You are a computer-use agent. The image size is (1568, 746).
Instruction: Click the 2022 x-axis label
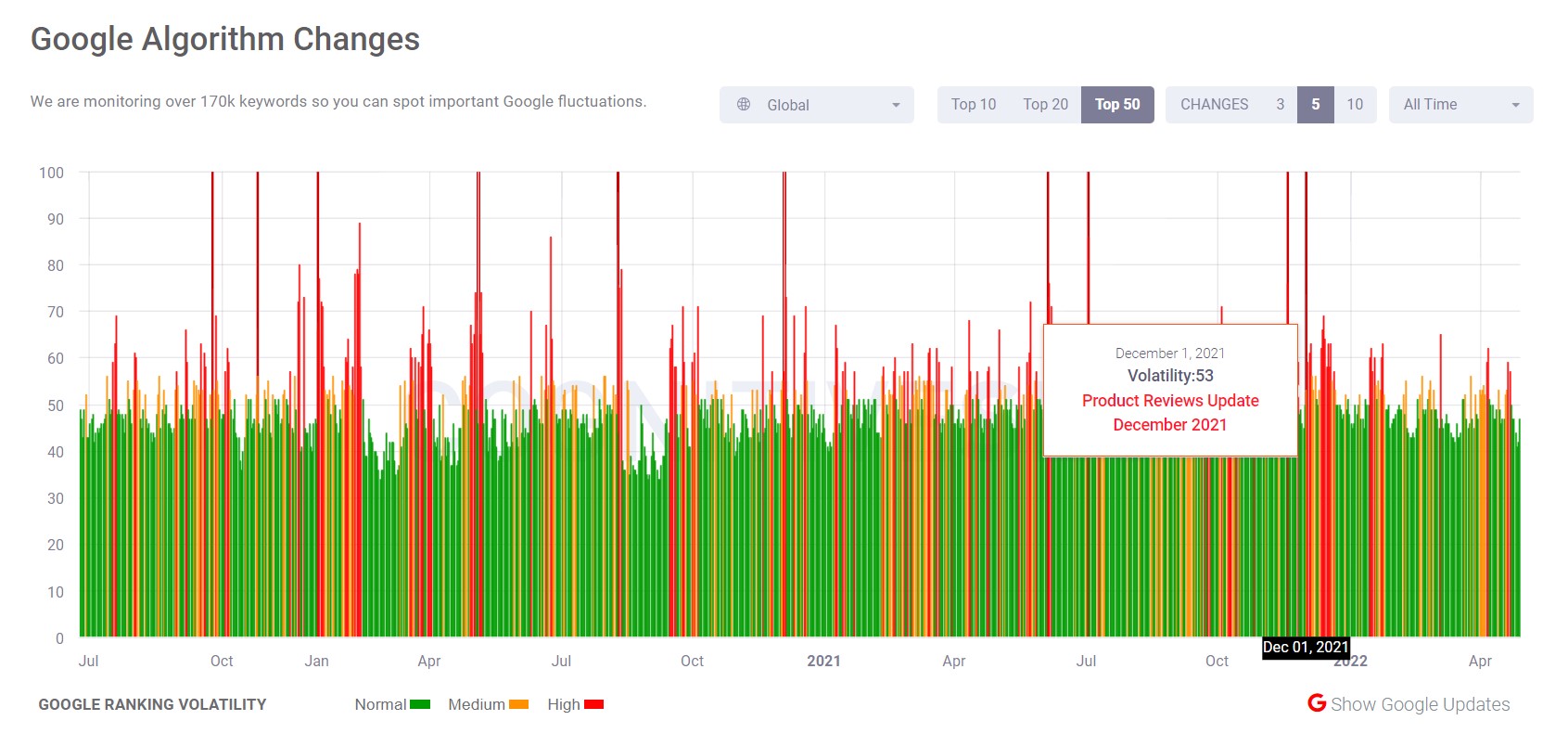pyautogui.click(x=1350, y=662)
